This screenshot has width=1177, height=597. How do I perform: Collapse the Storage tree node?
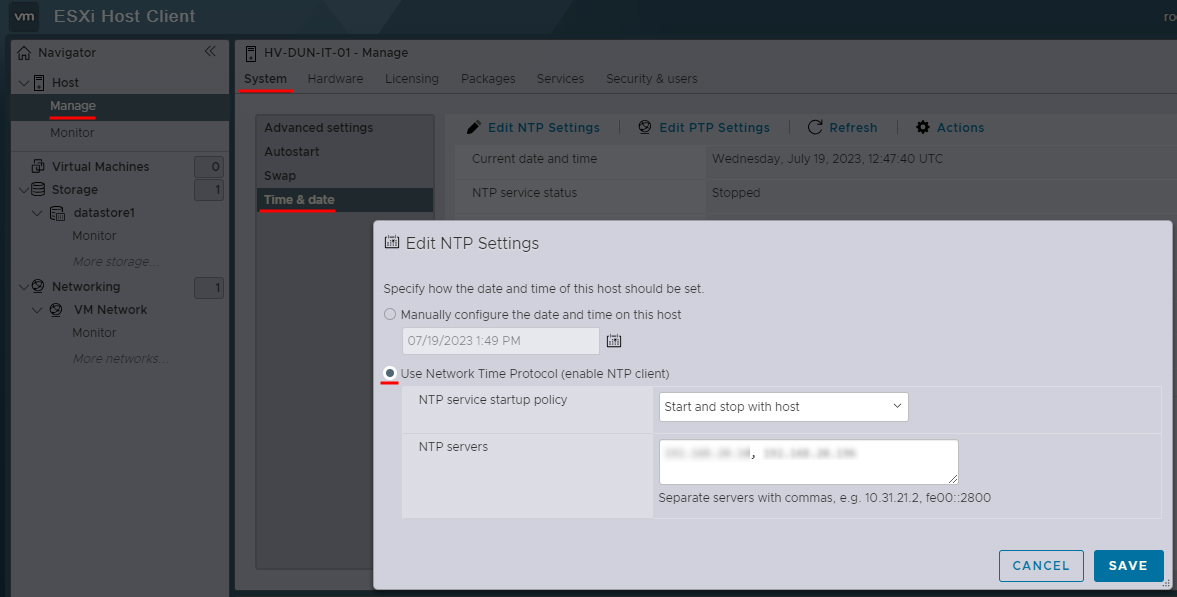[x=23, y=189]
